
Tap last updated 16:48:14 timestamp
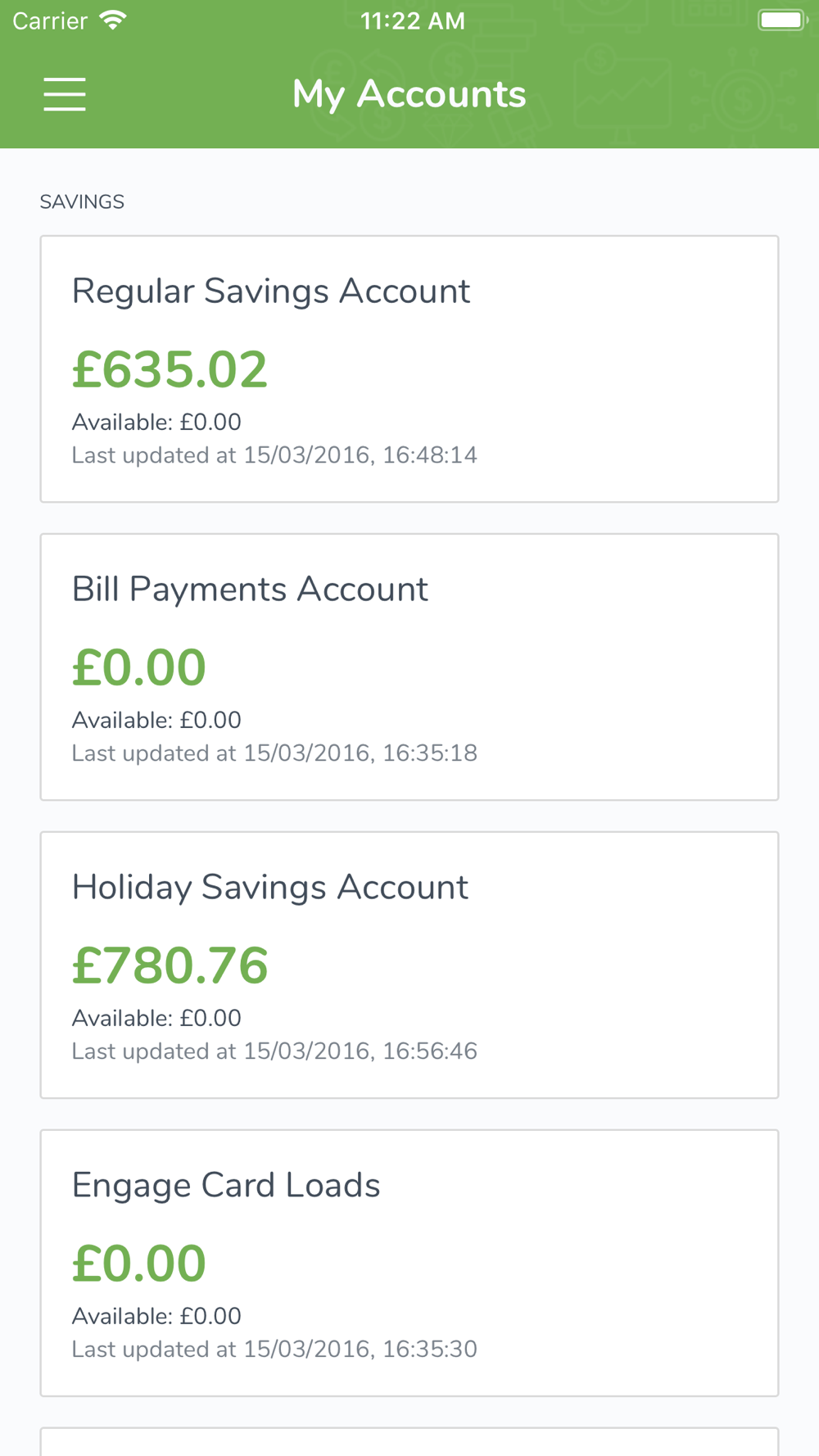coord(274,455)
